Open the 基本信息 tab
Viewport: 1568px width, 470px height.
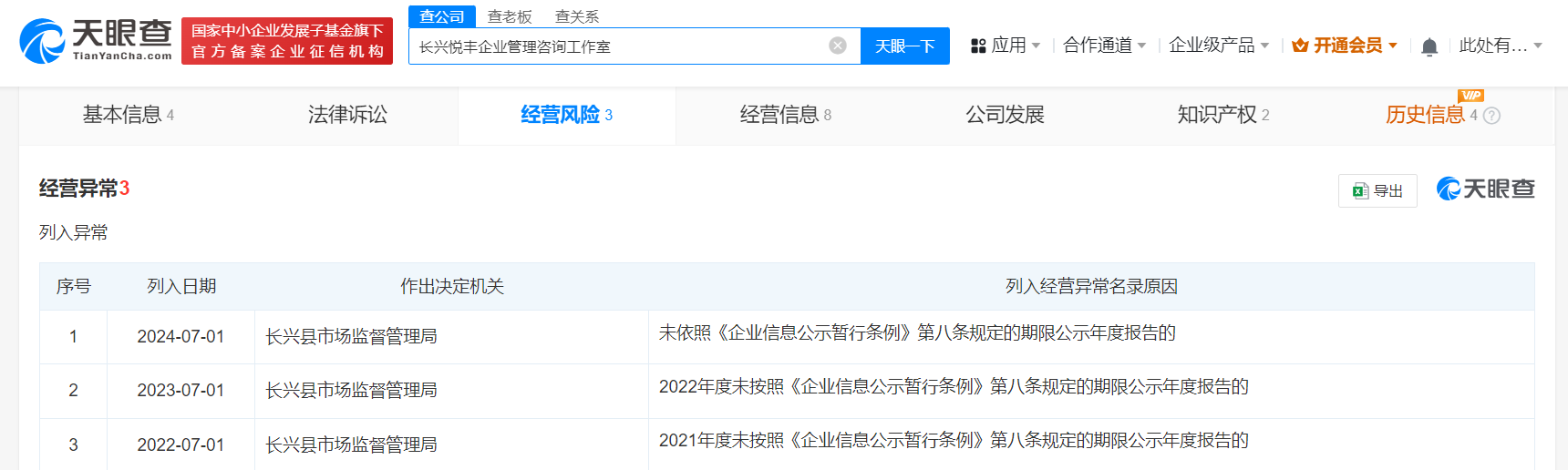pos(128,115)
